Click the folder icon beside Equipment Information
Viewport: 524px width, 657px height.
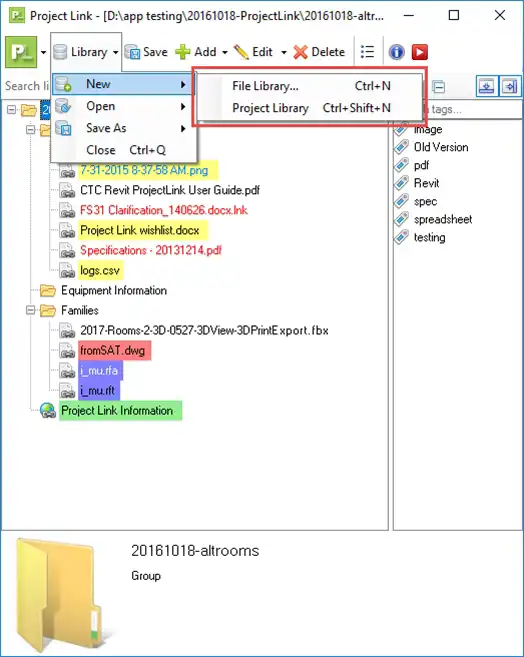pos(48,290)
